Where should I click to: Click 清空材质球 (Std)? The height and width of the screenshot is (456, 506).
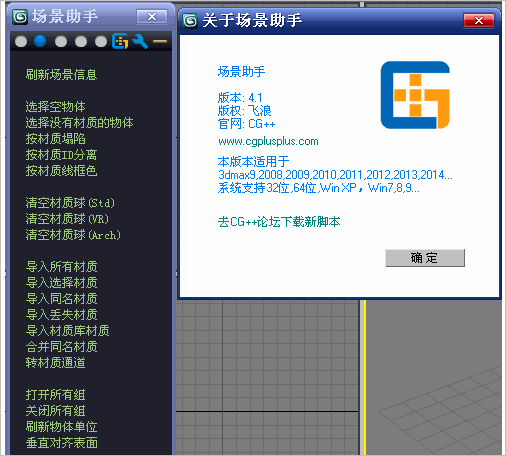70,203
